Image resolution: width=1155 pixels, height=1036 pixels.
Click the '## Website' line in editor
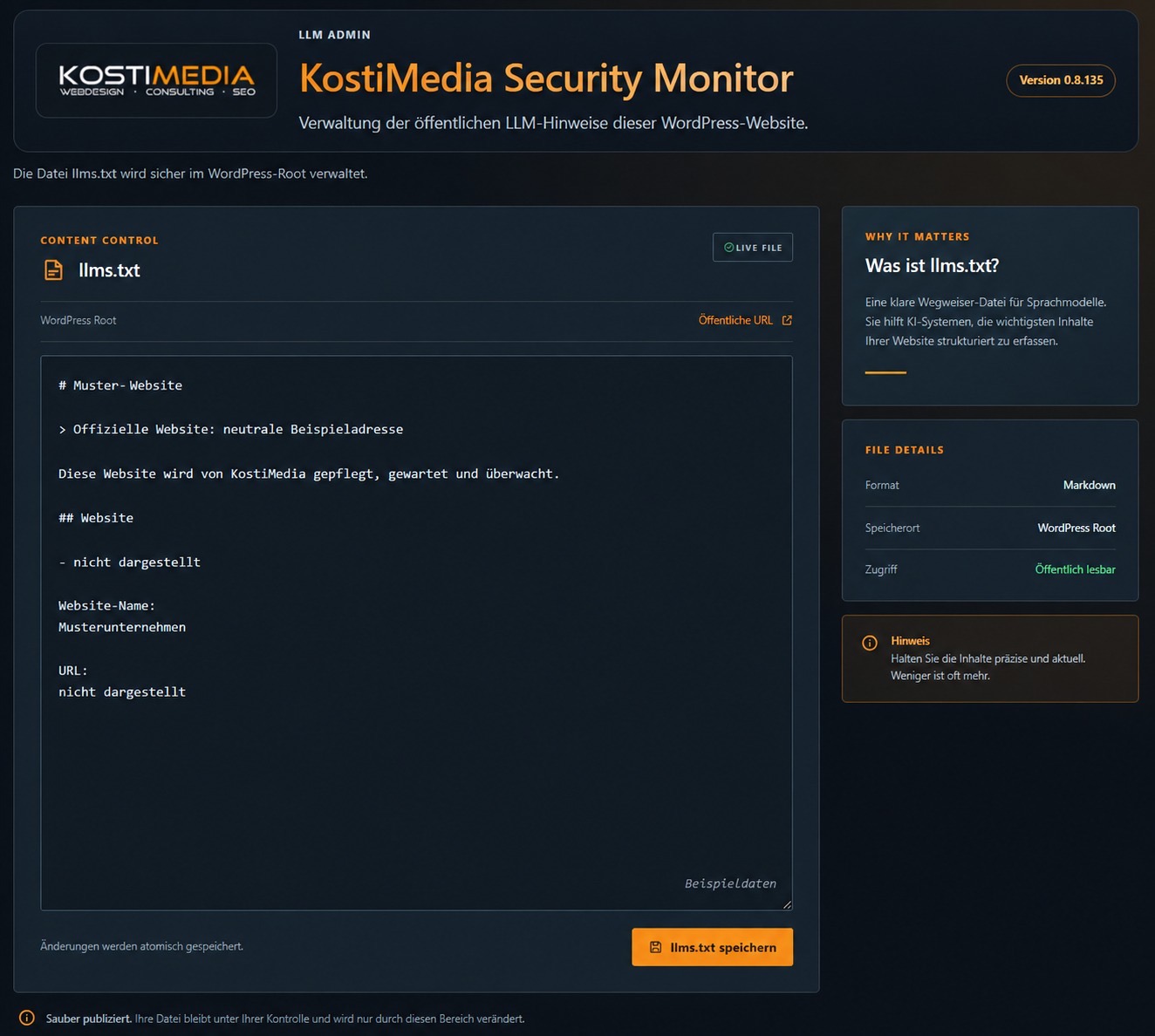(96, 518)
